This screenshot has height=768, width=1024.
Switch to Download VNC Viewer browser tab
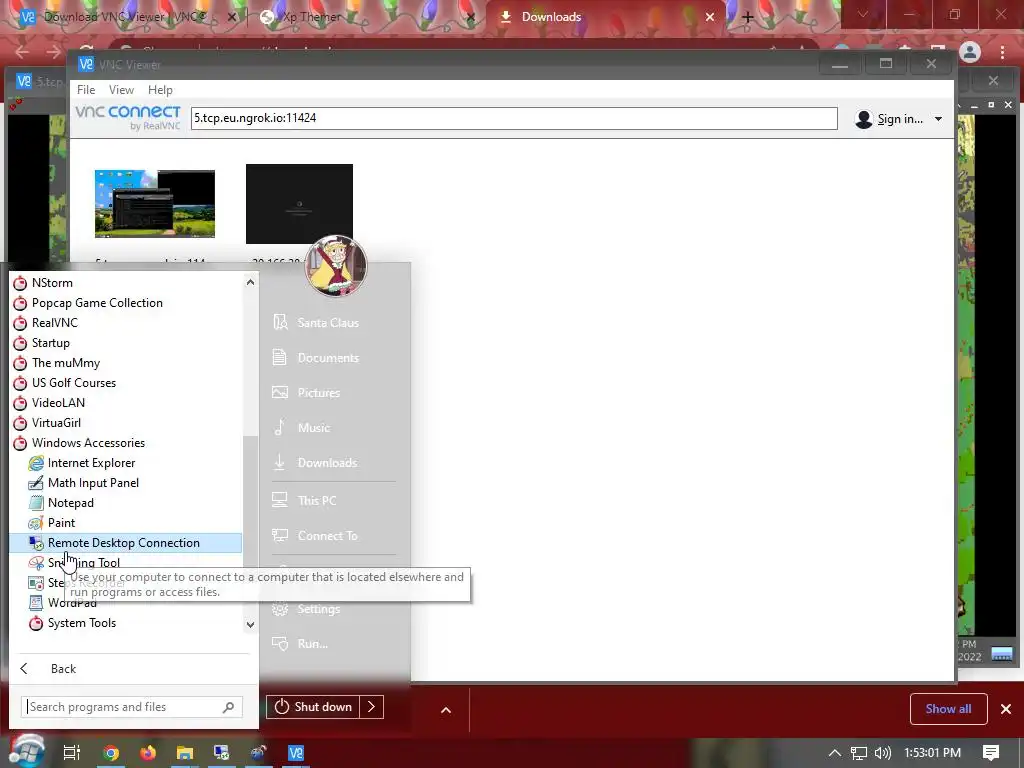[124, 17]
